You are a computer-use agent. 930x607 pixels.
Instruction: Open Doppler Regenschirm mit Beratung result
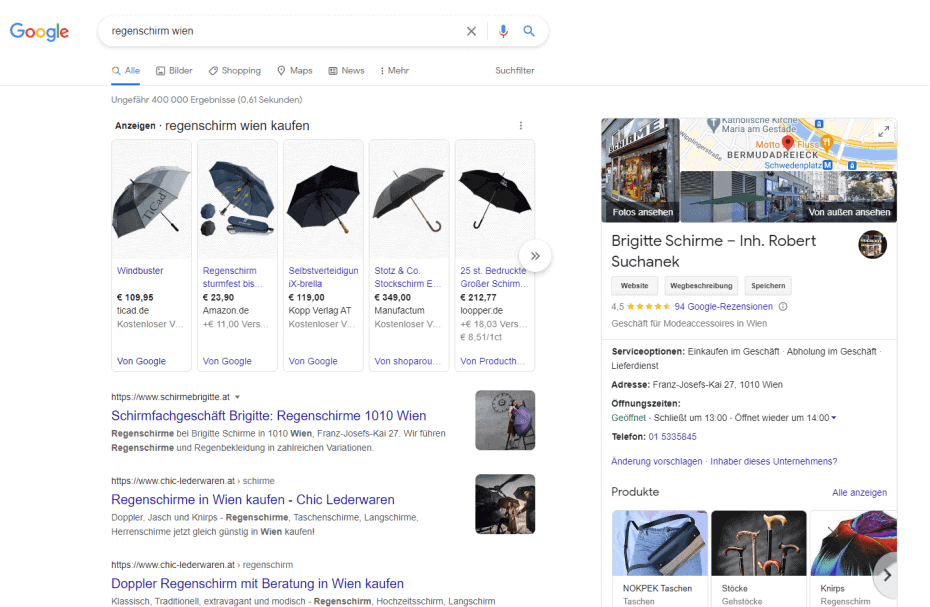point(257,584)
